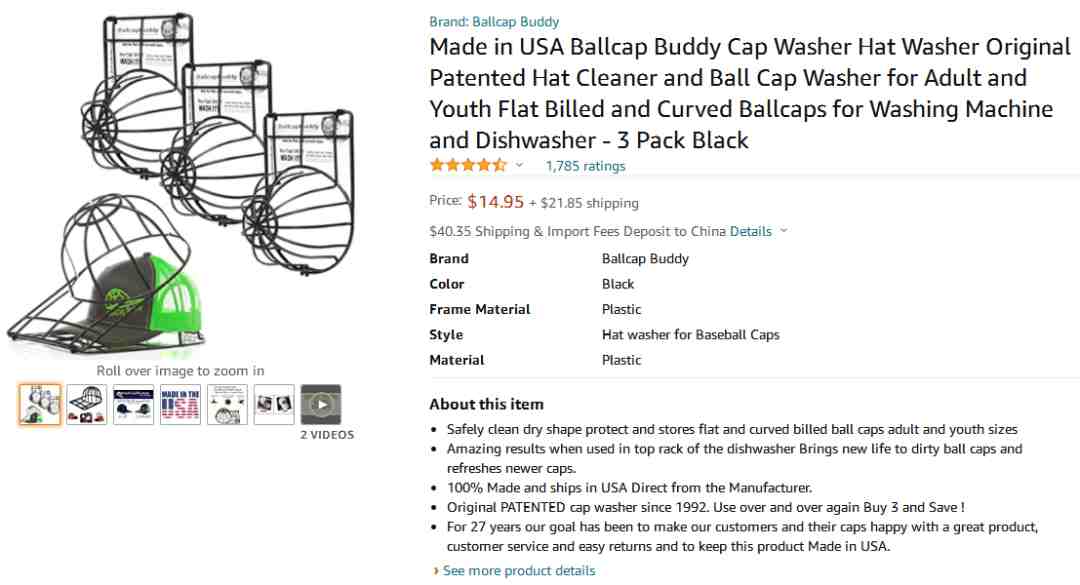Click the main product image of cap washers
Image resolution: width=1080 pixels, height=585 pixels.
pos(180,184)
